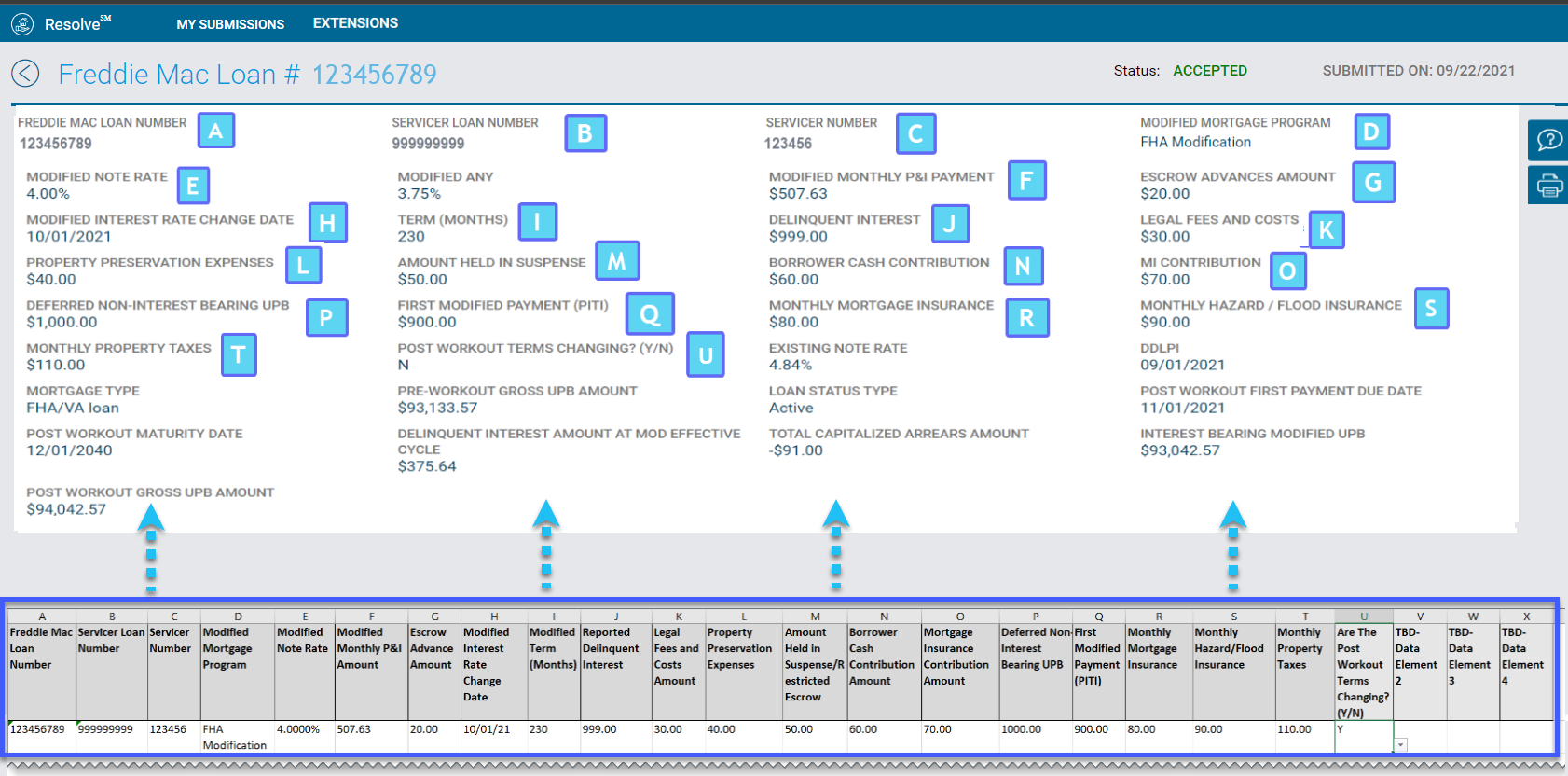This screenshot has width=1568, height=776.
Task: Select the first modified payment $900.00
Action: 427,323
